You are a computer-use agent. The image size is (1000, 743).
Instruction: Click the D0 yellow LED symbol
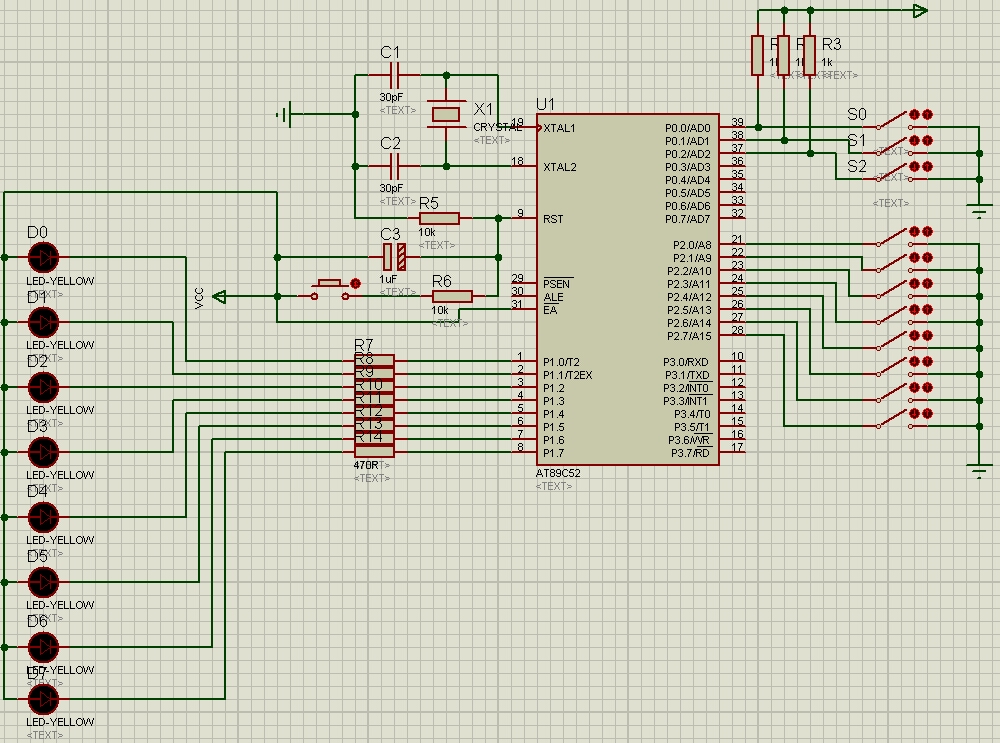[43, 257]
